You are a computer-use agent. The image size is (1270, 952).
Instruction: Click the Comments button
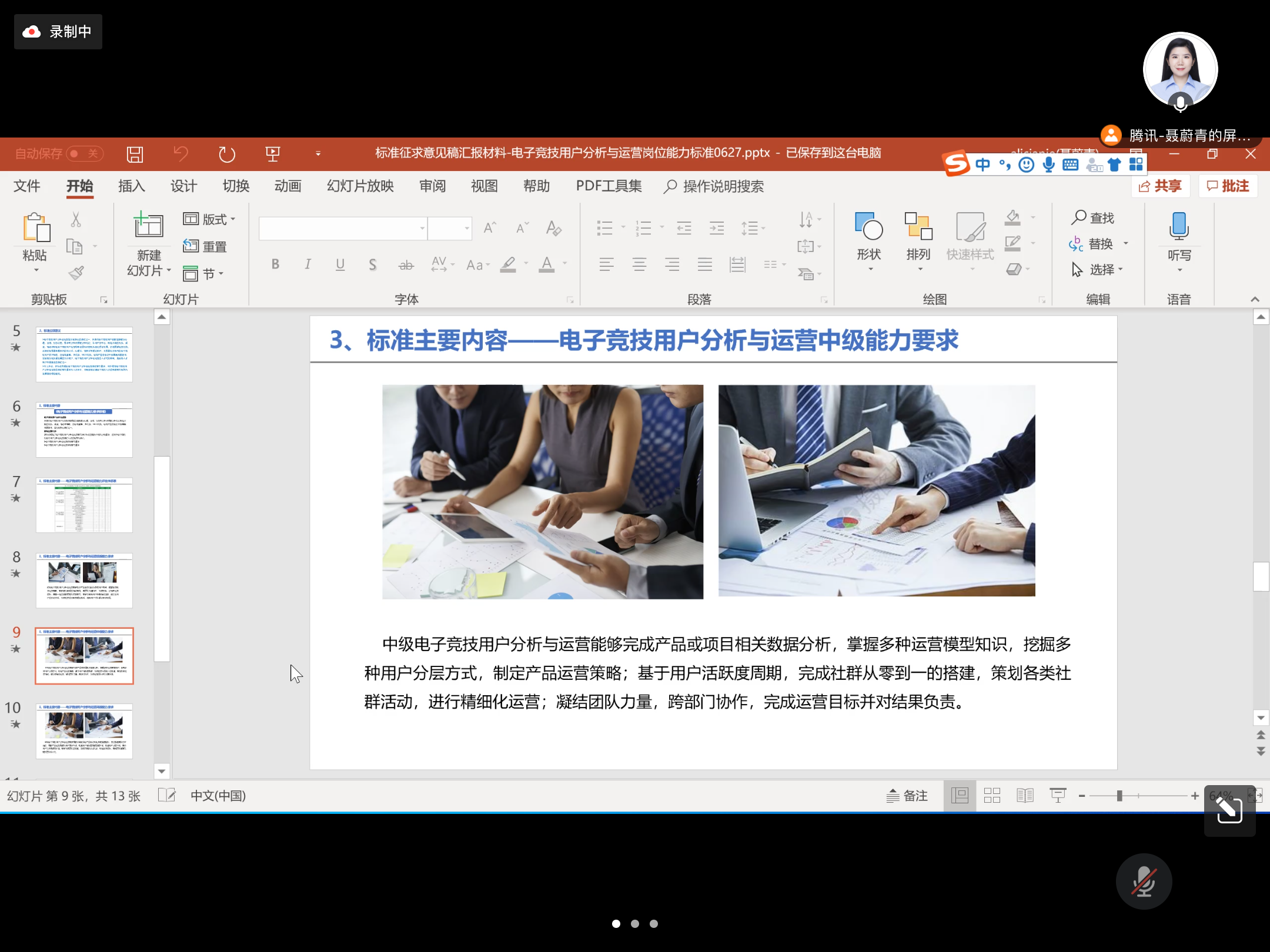[x=1228, y=186]
